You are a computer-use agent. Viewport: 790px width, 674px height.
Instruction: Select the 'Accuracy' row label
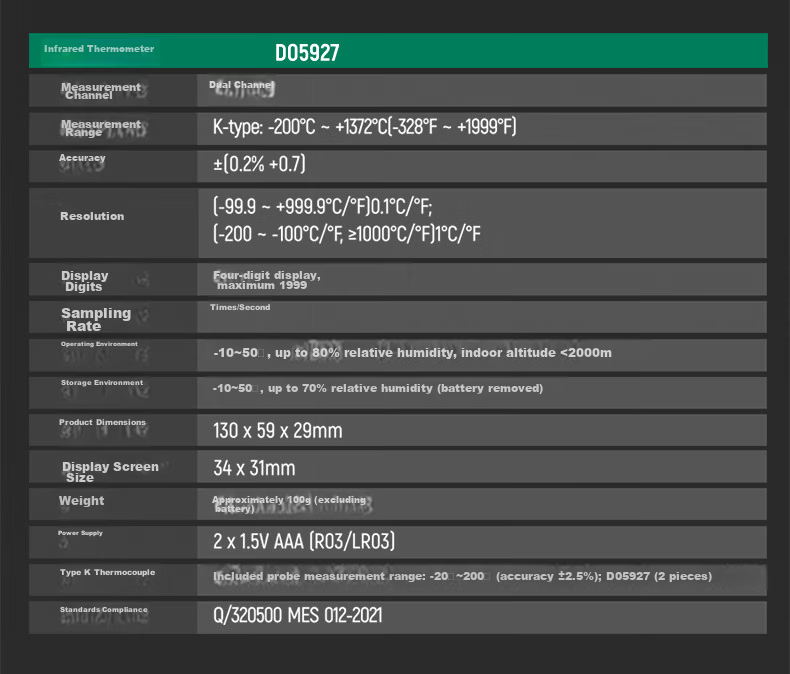[82, 158]
